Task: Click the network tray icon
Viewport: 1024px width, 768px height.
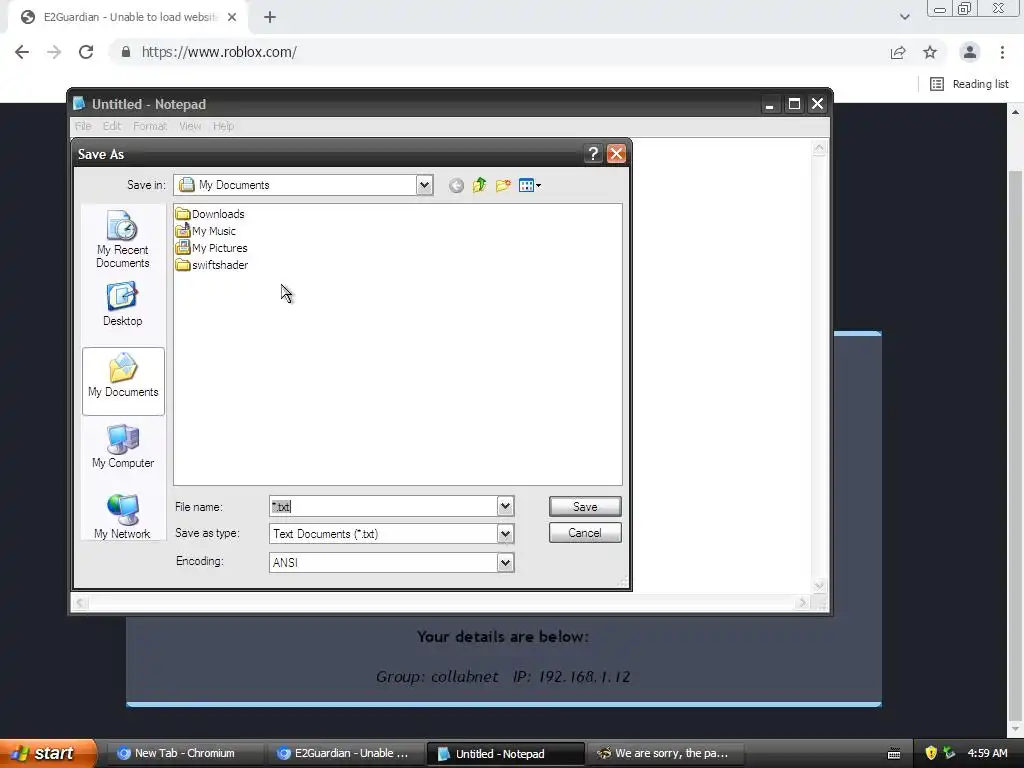Action: [950, 754]
